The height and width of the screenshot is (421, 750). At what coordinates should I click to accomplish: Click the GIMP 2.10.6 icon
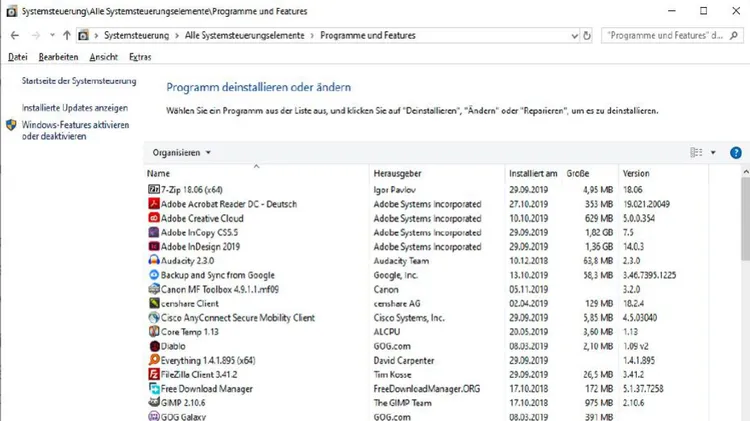pyautogui.click(x=154, y=403)
